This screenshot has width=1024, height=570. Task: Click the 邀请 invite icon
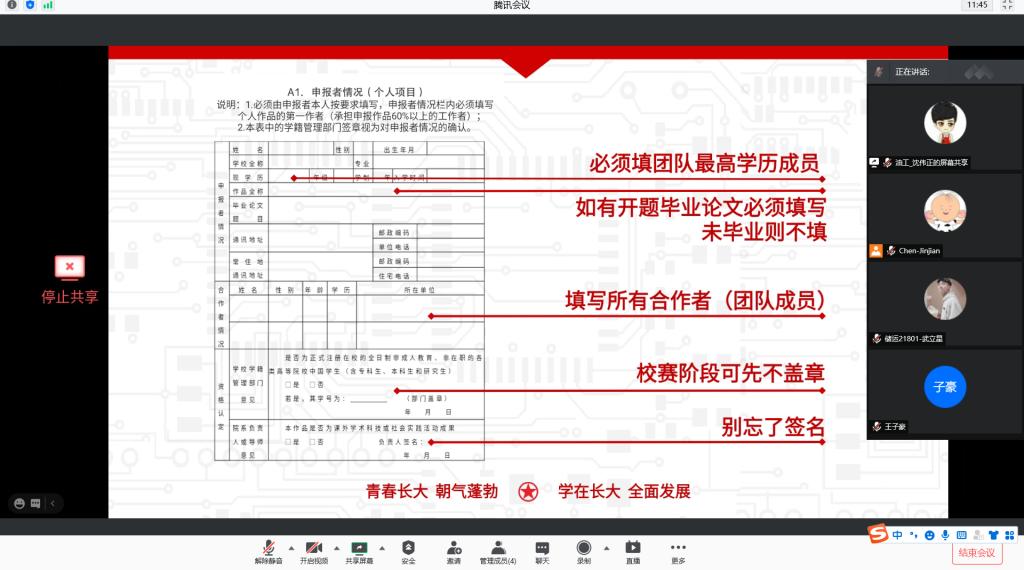tap(454, 548)
